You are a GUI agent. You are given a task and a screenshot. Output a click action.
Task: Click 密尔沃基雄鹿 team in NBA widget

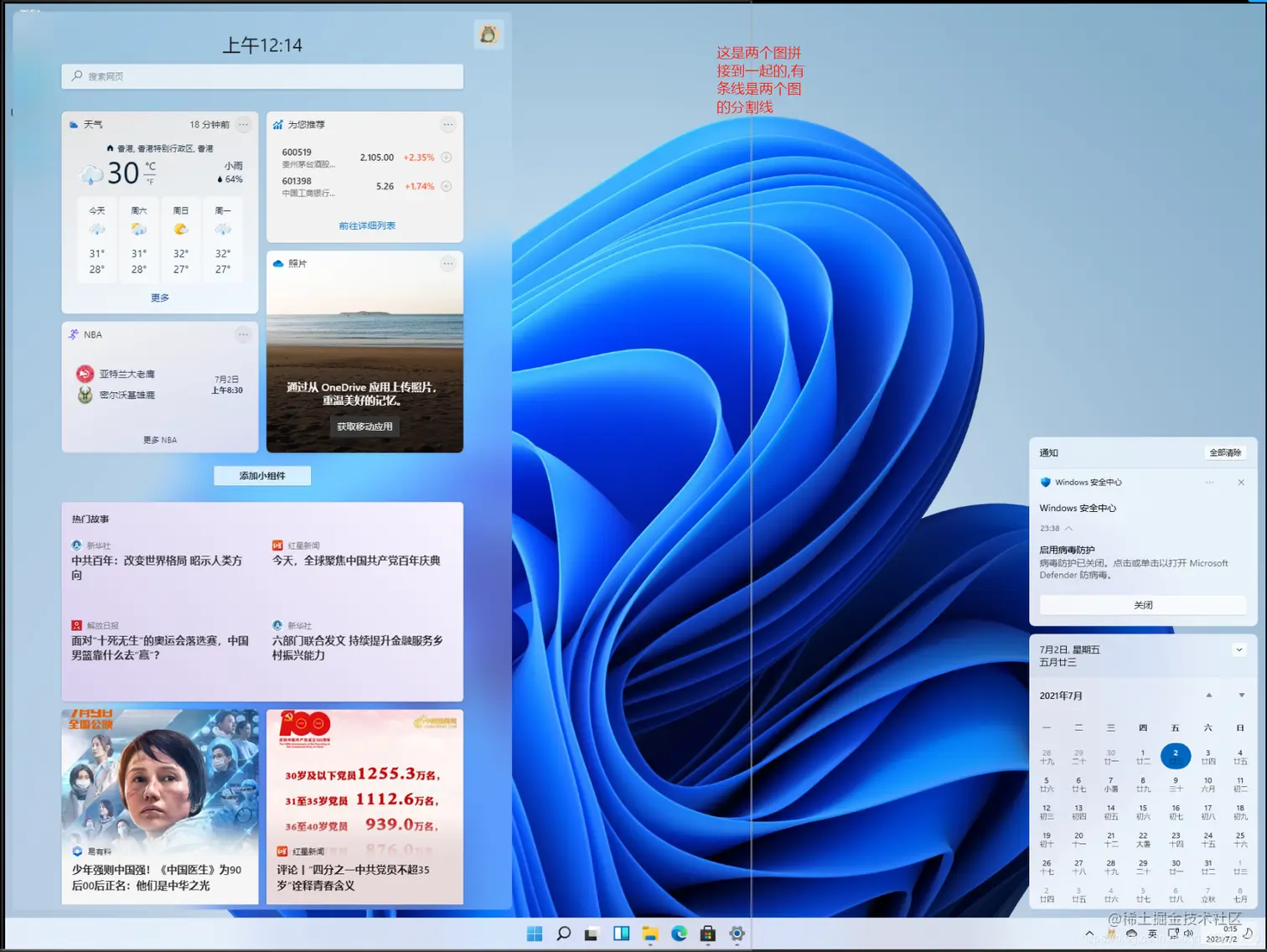pyautogui.click(x=116, y=395)
